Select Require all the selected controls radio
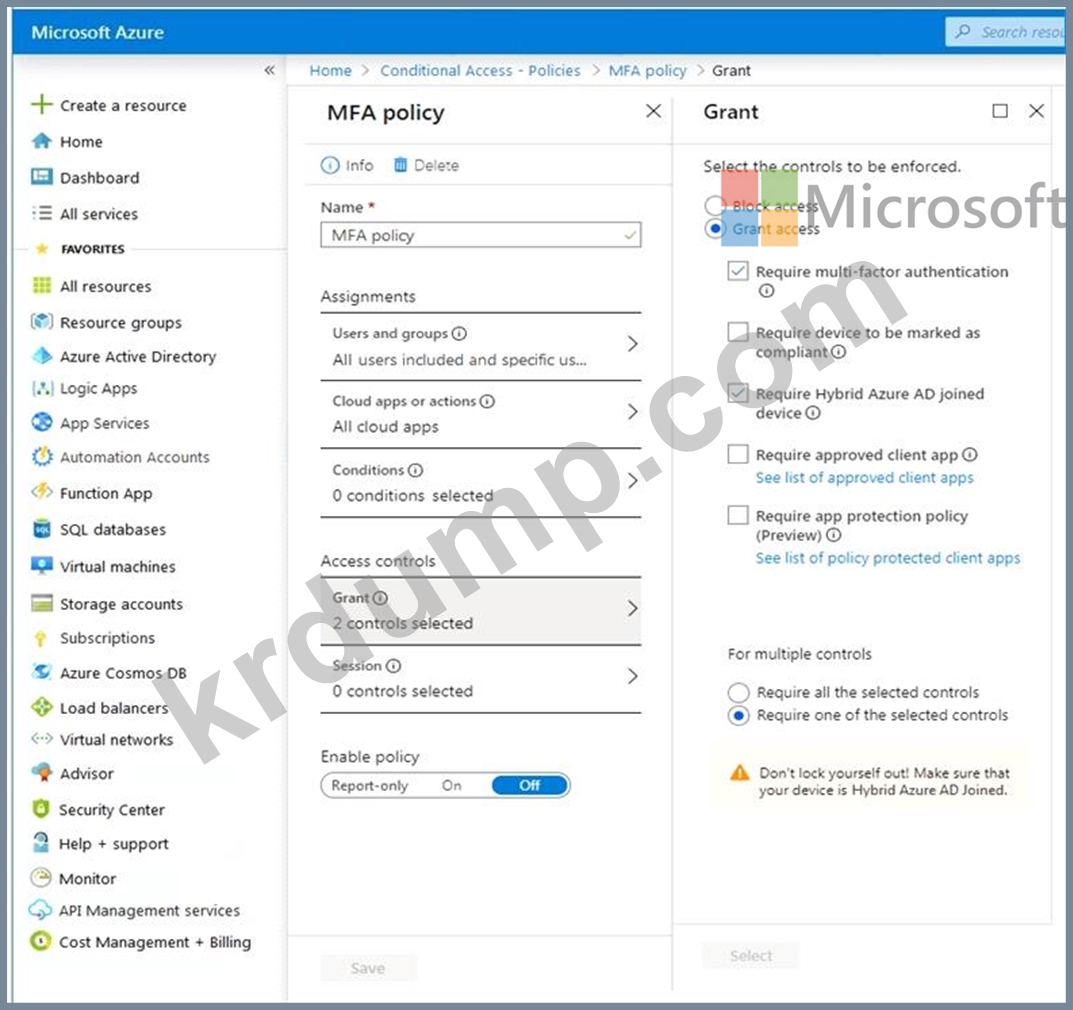This screenshot has width=1073, height=1010. pos(738,692)
